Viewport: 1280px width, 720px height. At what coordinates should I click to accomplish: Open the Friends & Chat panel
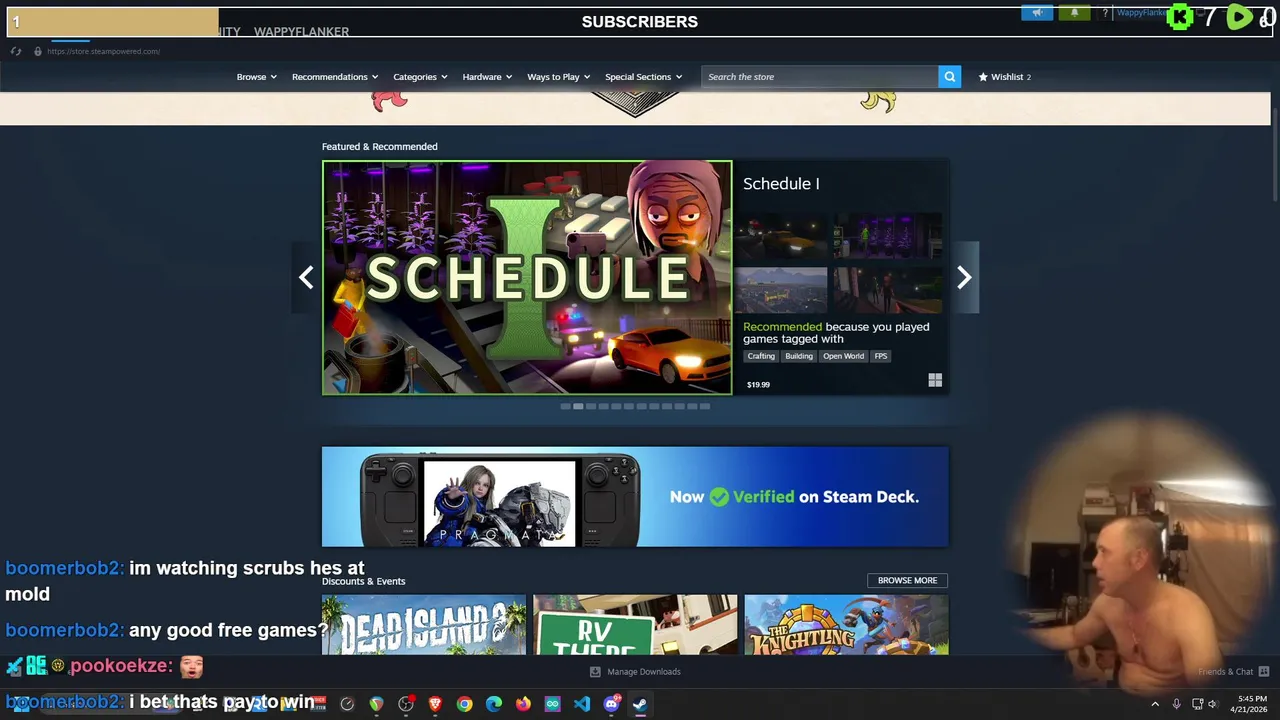pos(1234,671)
